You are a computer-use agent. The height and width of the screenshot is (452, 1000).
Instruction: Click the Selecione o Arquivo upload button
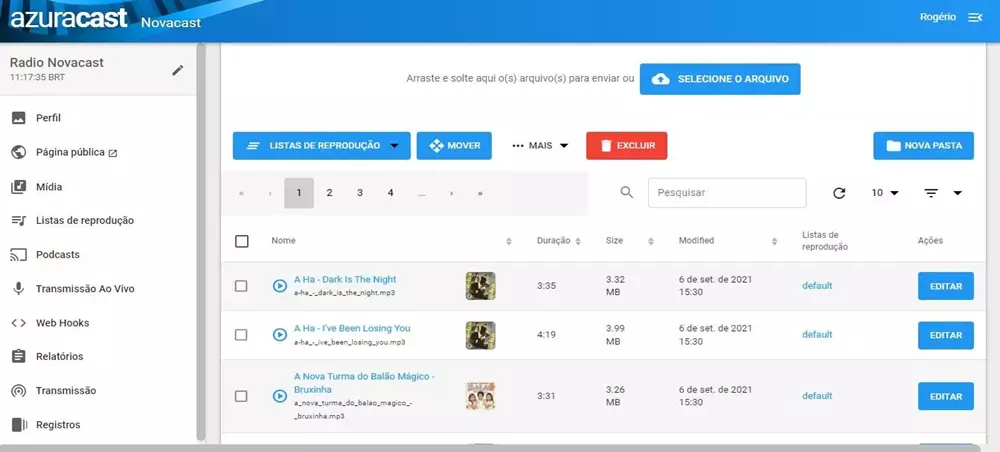[x=720, y=79]
